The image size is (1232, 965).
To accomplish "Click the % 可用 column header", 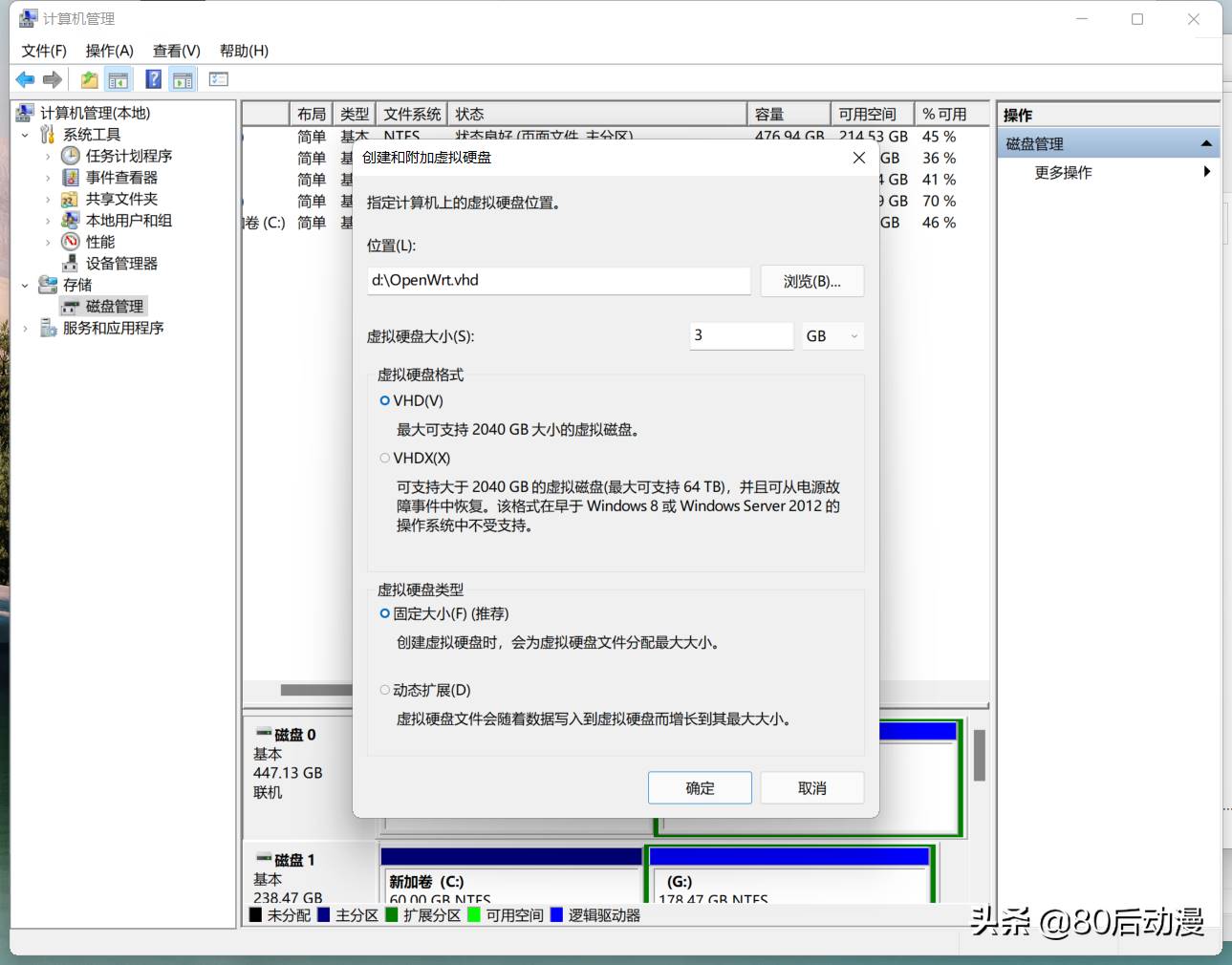I will [952, 114].
